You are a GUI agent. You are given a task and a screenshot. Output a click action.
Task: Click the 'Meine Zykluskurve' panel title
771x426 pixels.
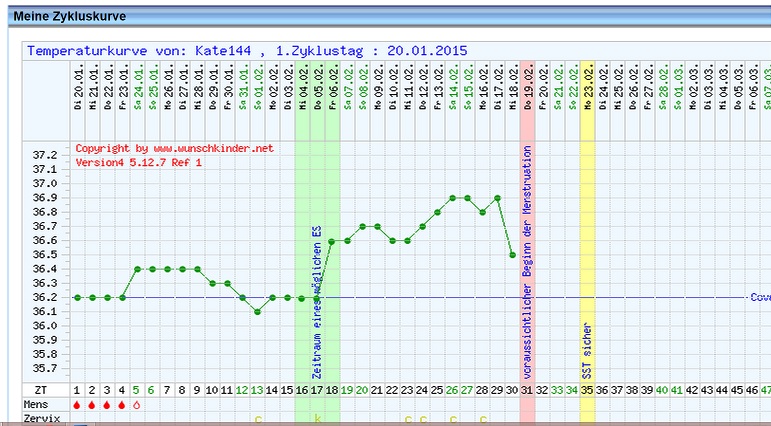click(x=62, y=16)
